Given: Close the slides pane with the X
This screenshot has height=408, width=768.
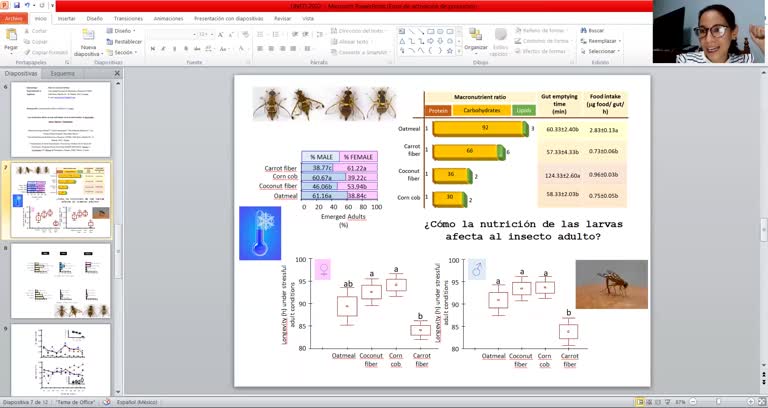Looking at the screenshot, I should pyautogui.click(x=118, y=73).
